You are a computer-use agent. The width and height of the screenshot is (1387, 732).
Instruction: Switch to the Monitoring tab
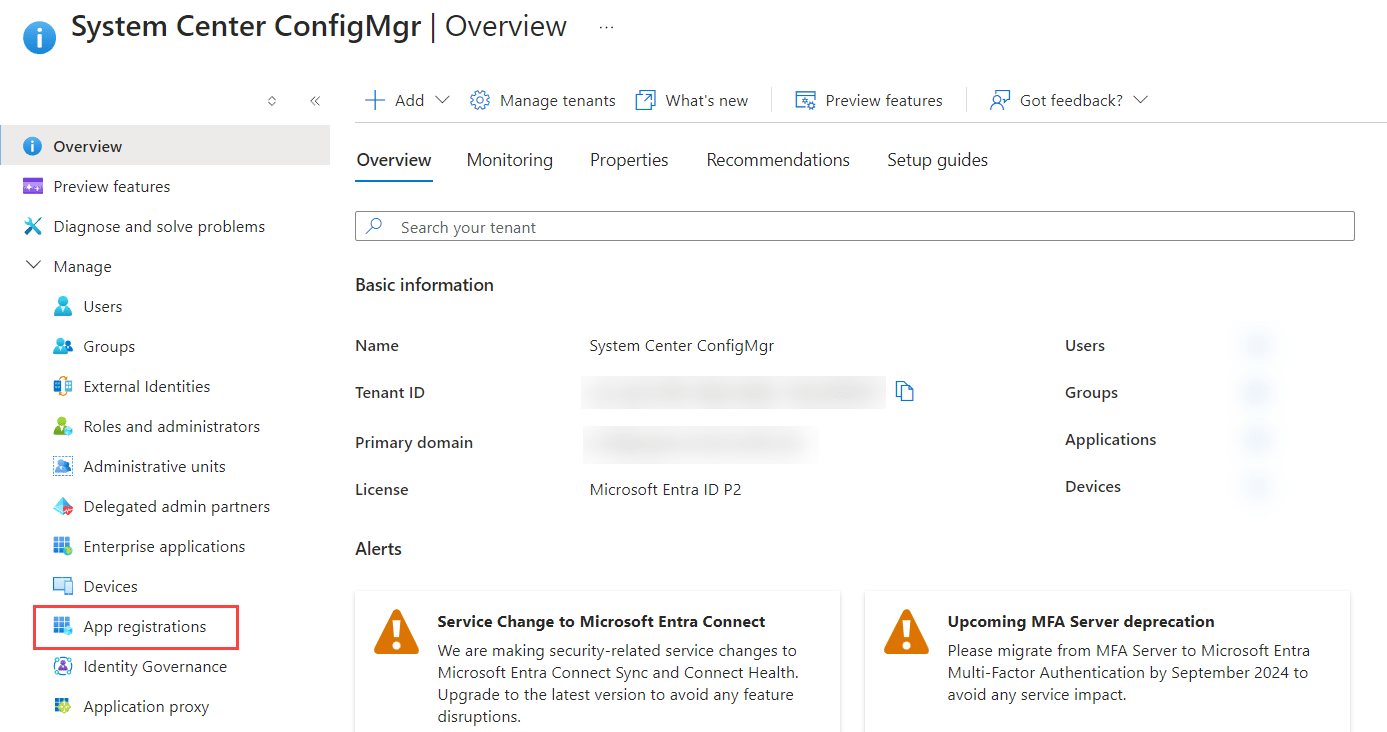pos(510,160)
